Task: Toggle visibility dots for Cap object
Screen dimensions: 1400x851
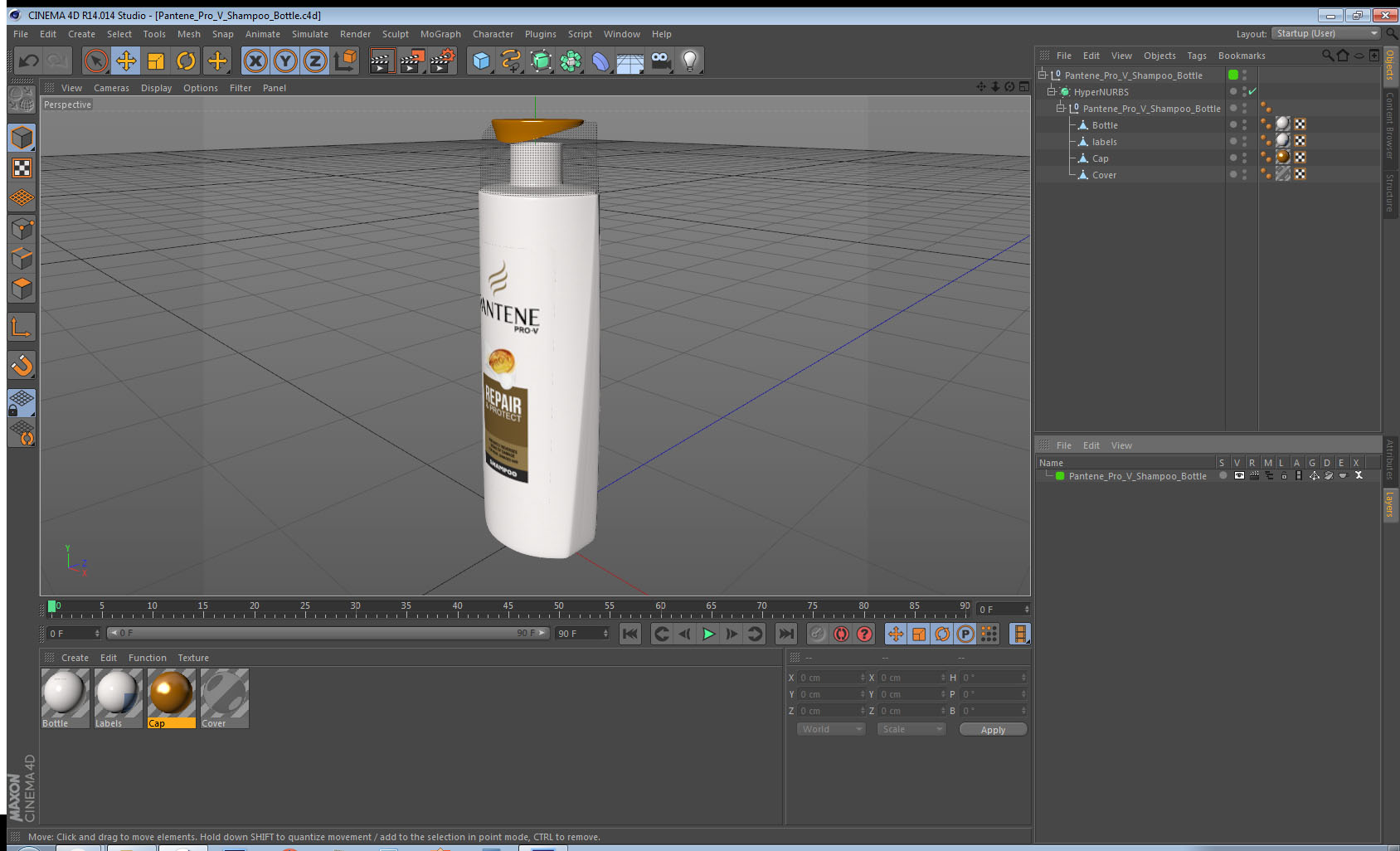Action: [x=1244, y=158]
